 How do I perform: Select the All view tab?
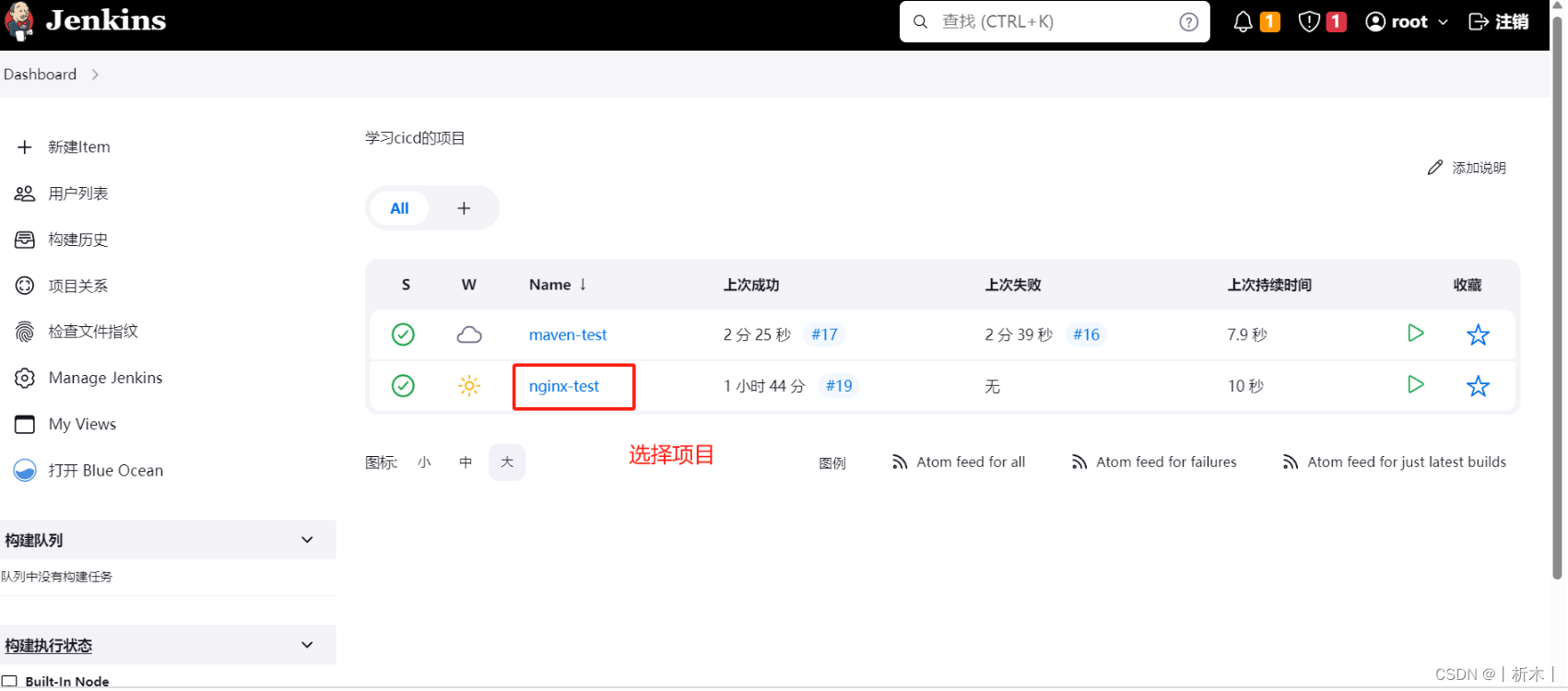399,208
